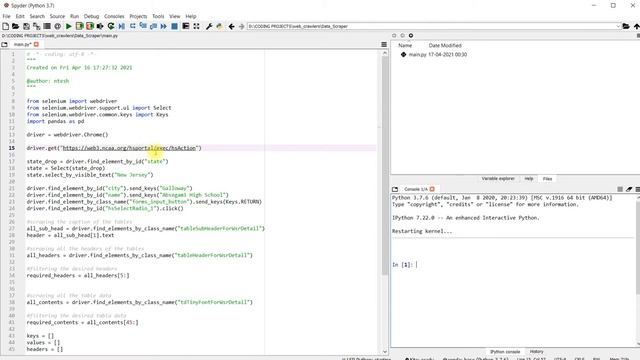Viewport: 640px width, 360px height.
Task: Save all files from the toolbar
Action: coord(37,26)
